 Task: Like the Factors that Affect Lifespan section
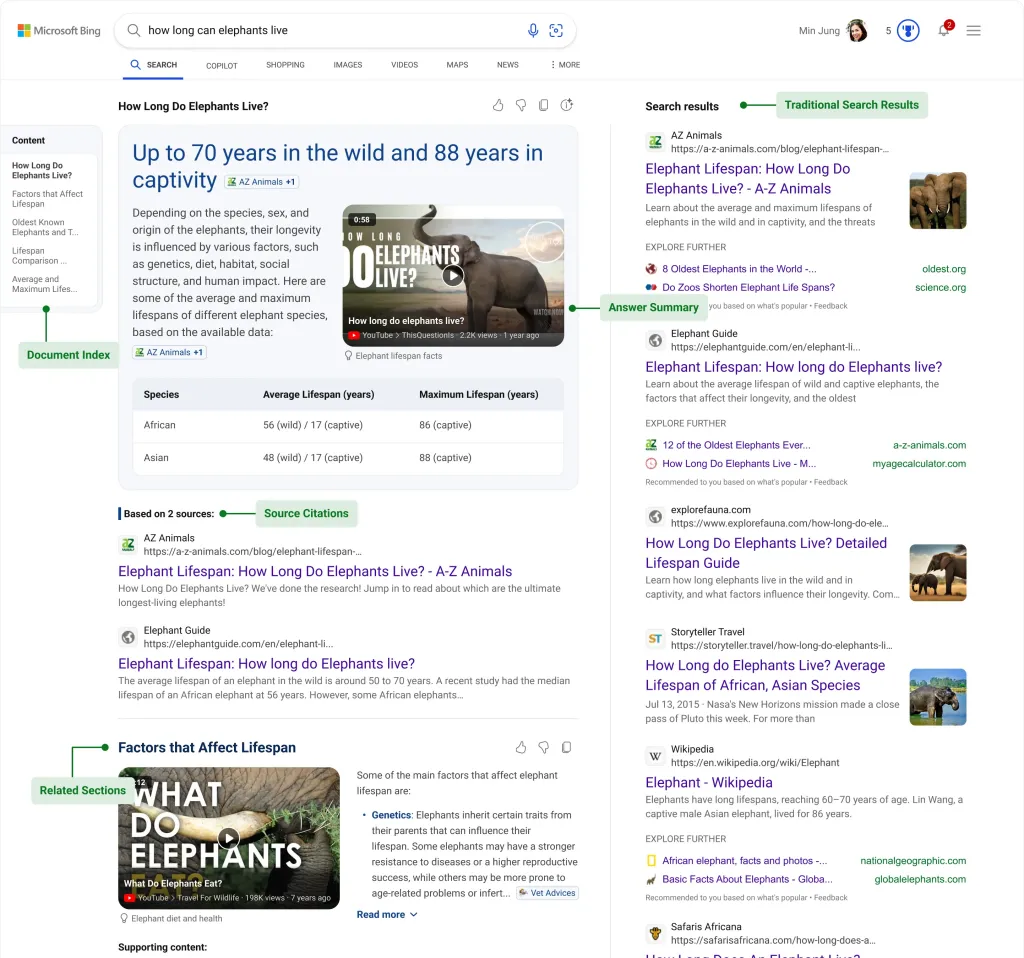tap(520, 747)
